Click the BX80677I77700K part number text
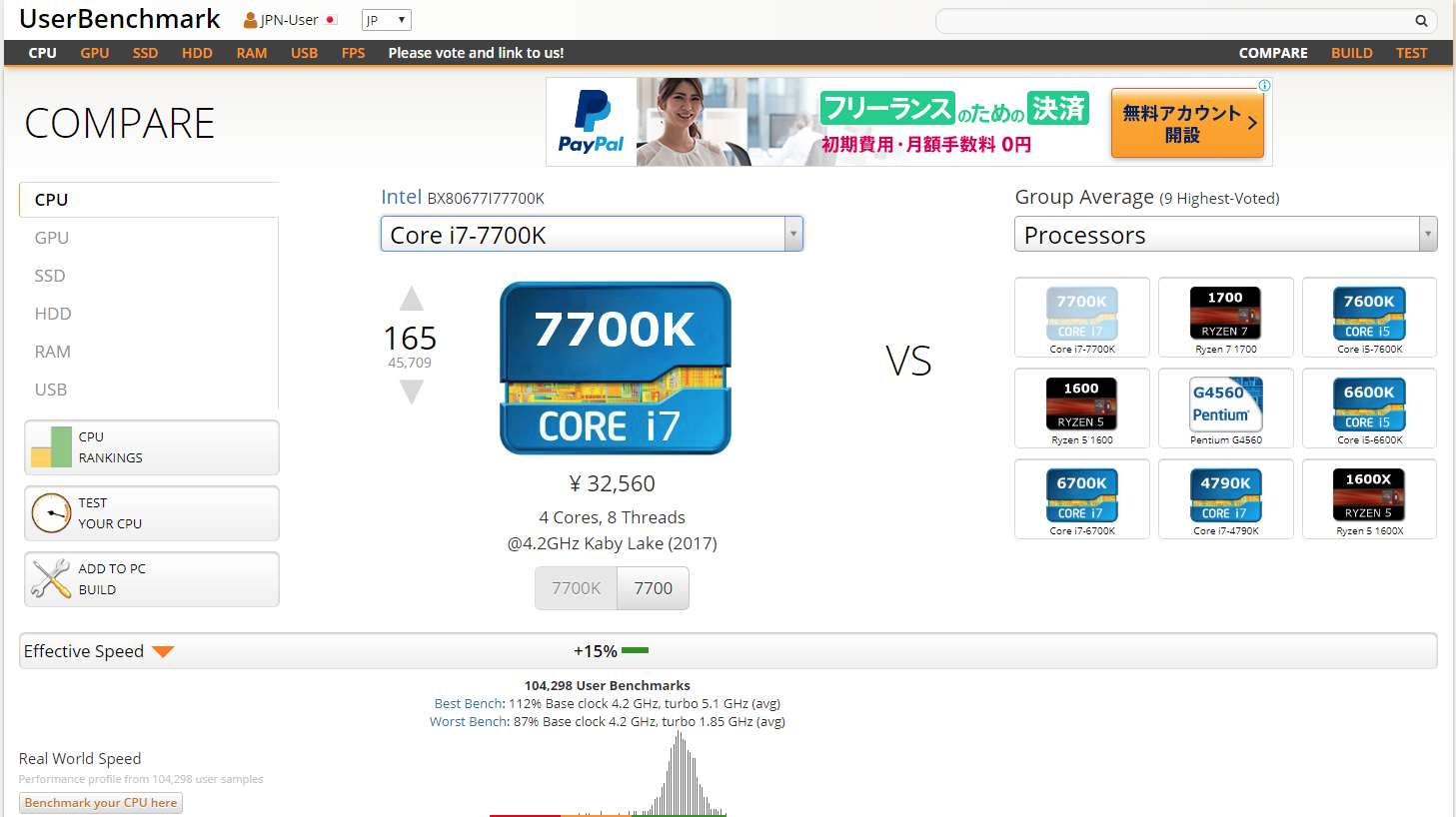Image resolution: width=1456 pixels, height=817 pixels. (486, 199)
